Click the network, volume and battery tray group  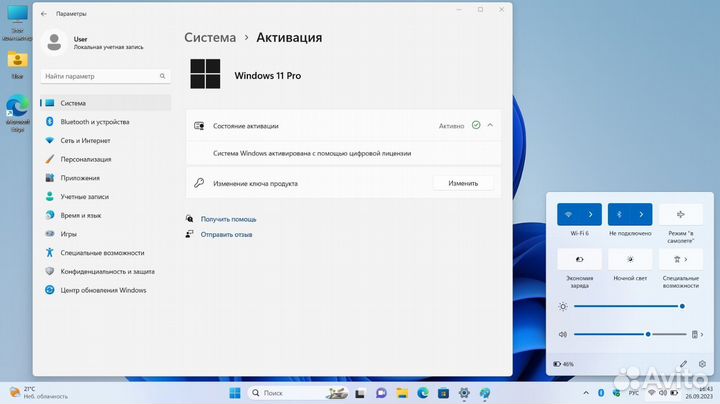coord(663,393)
